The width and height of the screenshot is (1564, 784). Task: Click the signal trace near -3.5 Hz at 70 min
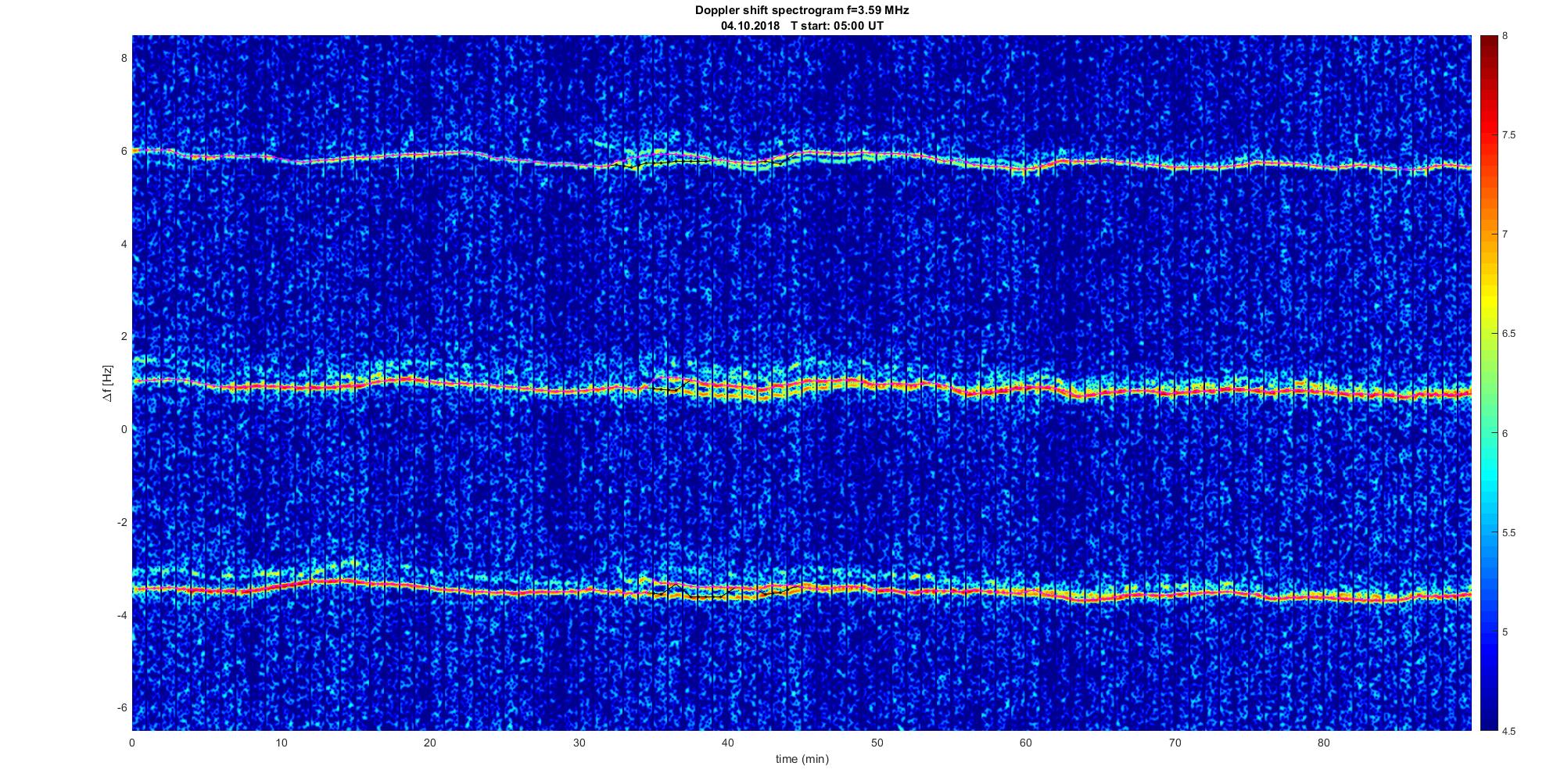coord(1174,594)
